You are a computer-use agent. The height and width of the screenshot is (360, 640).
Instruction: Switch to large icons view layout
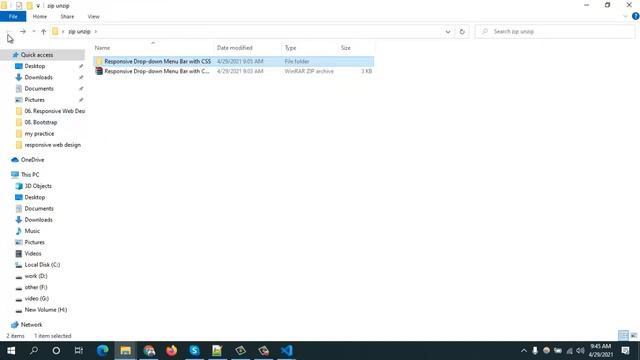634,336
